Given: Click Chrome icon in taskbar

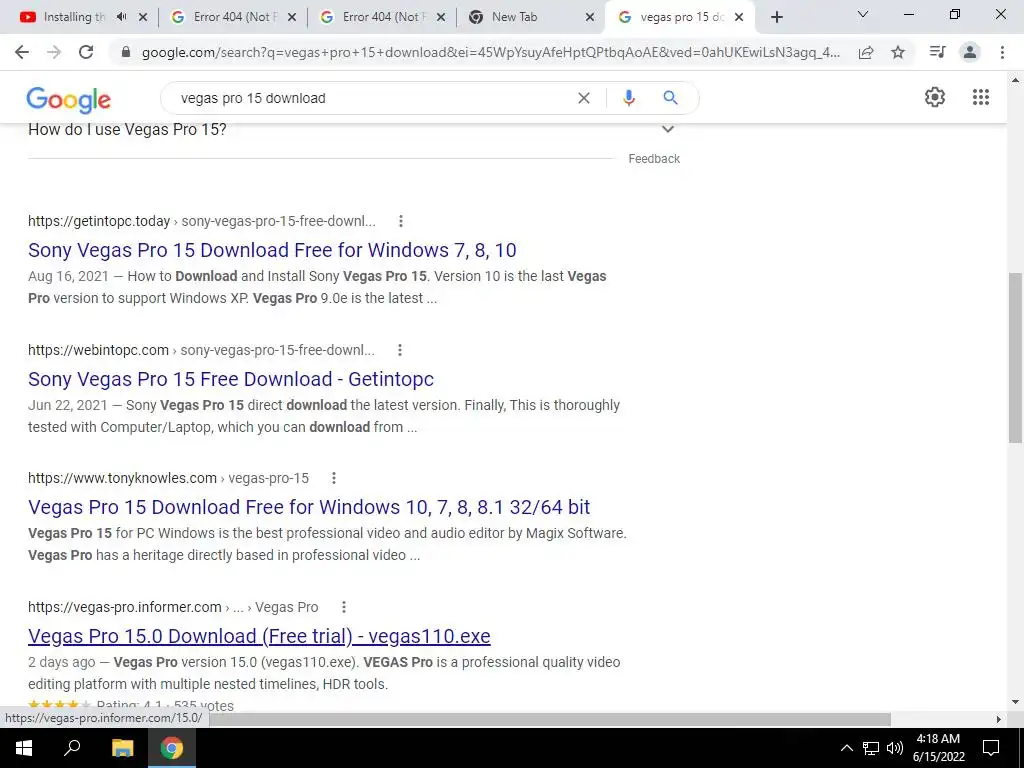Looking at the screenshot, I should pyautogui.click(x=172, y=748).
